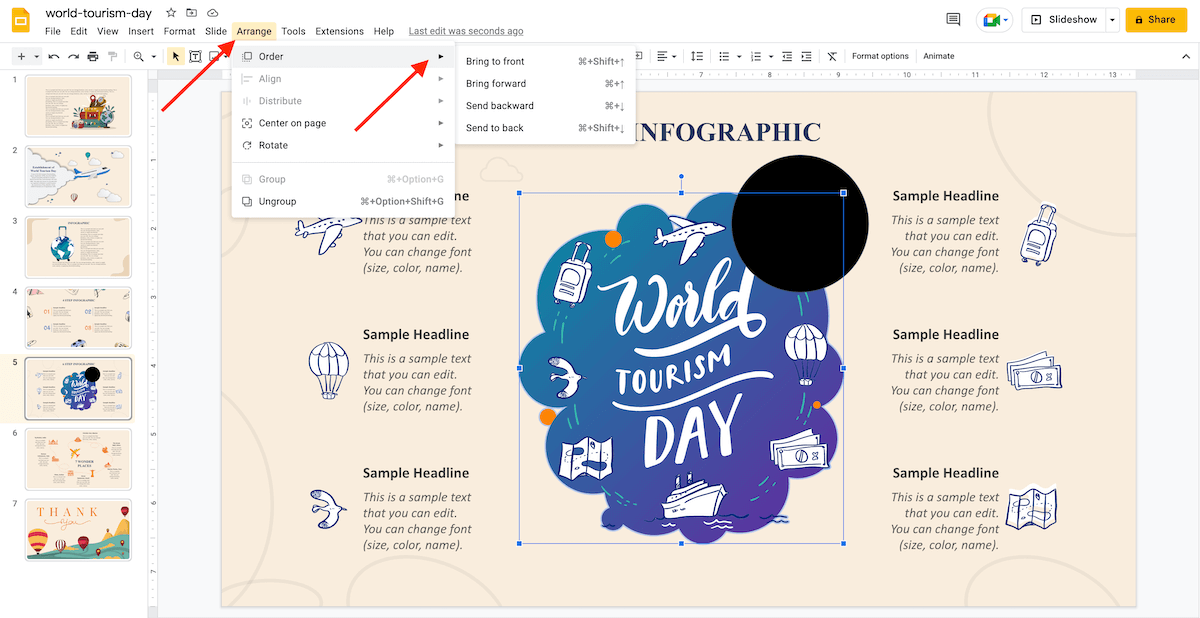This screenshot has height=618, width=1200.
Task: Click the black circle shape on slide
Action: click(800, 224)
